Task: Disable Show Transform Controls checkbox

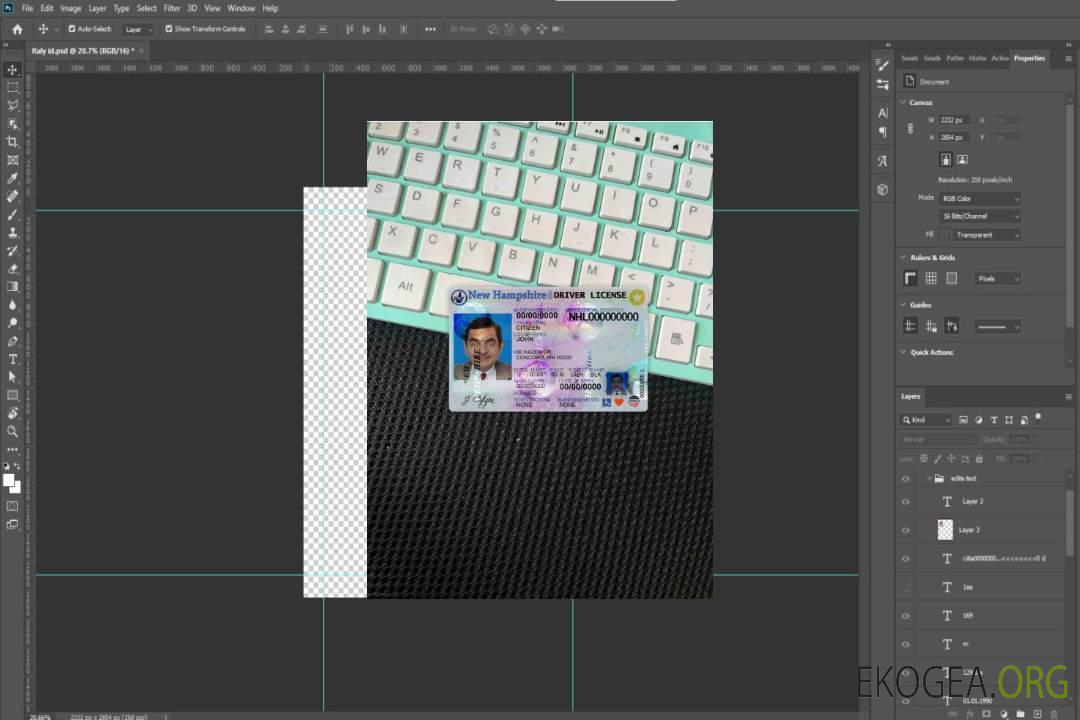Action: point(168,29)
